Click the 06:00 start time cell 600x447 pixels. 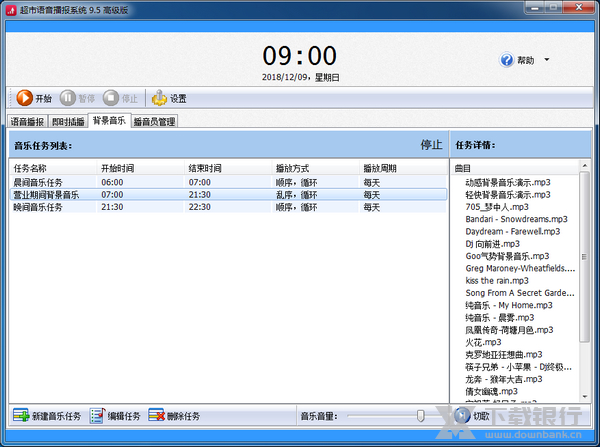112,182
